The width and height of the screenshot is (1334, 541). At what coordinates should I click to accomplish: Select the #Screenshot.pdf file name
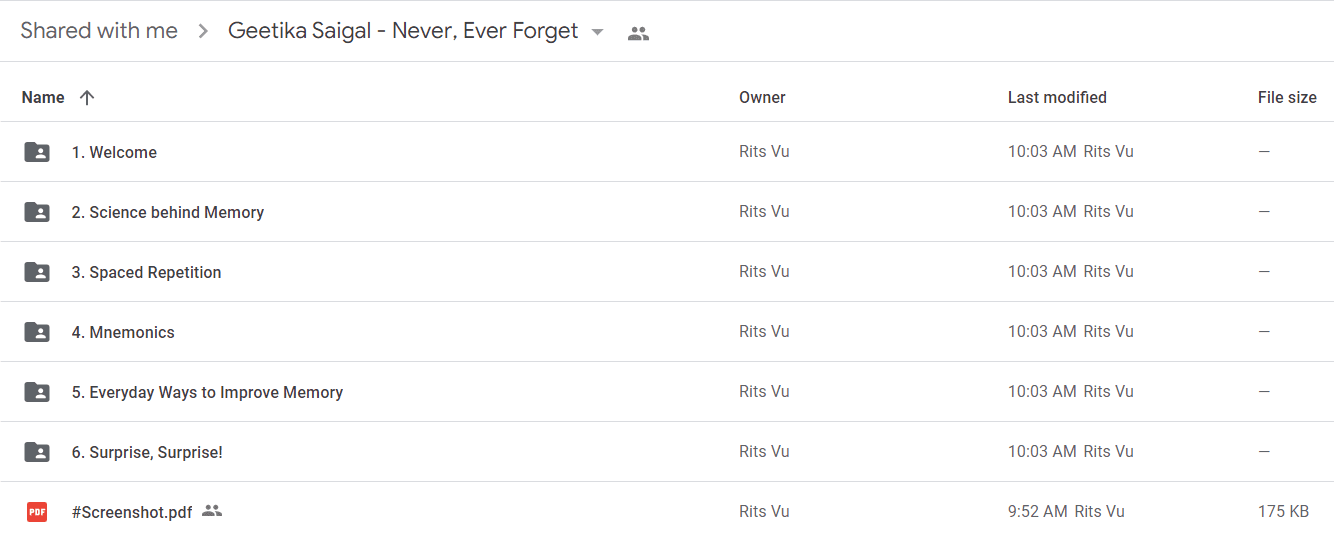(132, 512)
